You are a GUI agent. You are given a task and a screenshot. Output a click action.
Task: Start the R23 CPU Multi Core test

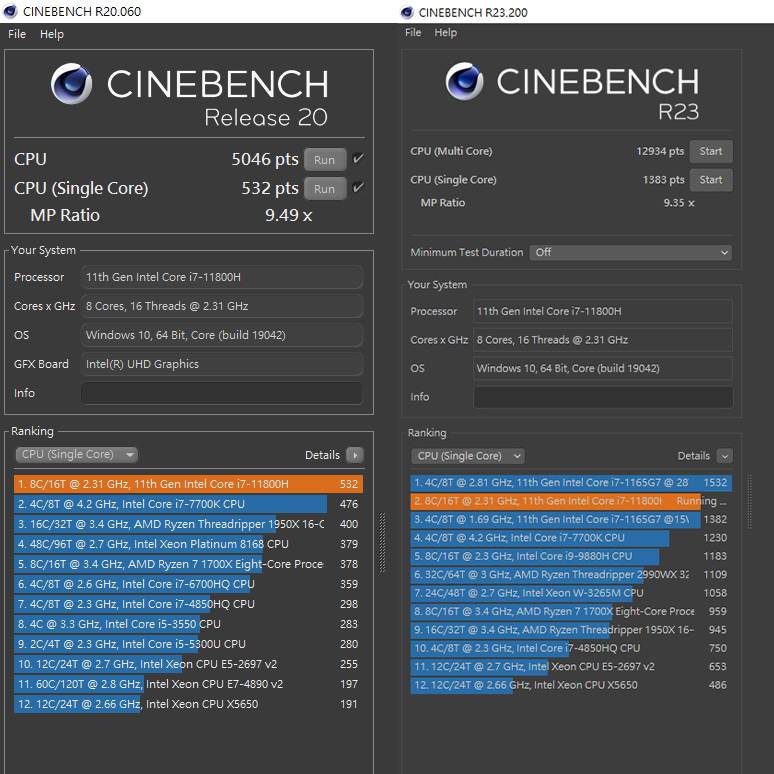coord(711,151)
